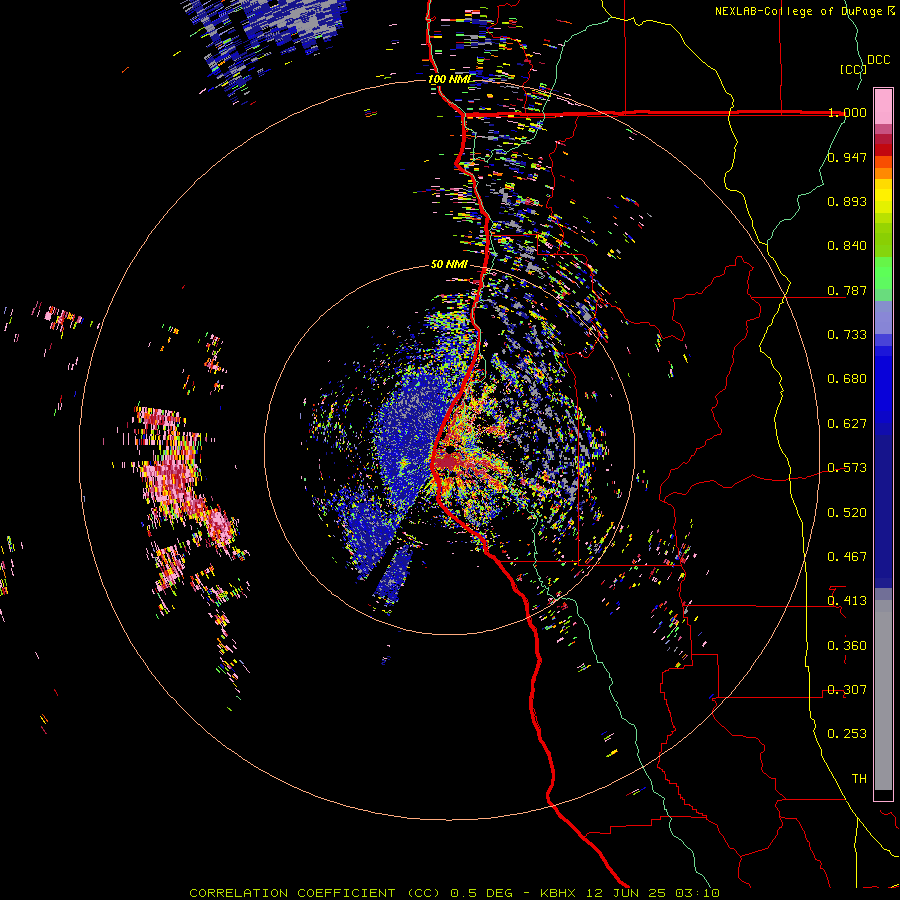Select the 0.360 legend value

click(x=847, y=646)
